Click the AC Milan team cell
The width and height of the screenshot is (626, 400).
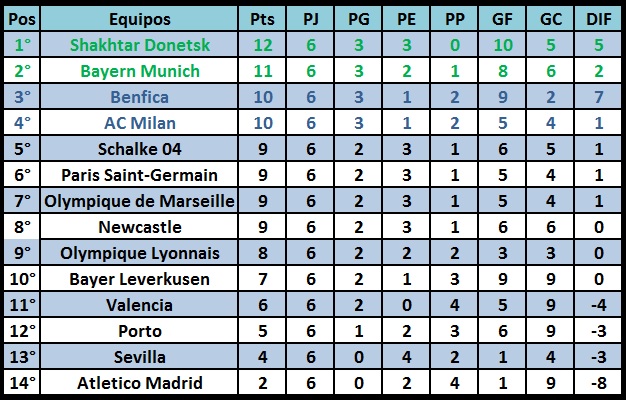coord(139,123)
